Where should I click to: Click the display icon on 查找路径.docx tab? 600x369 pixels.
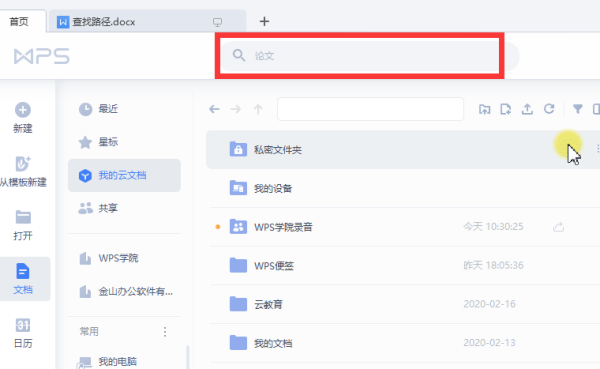click(217, 22)
